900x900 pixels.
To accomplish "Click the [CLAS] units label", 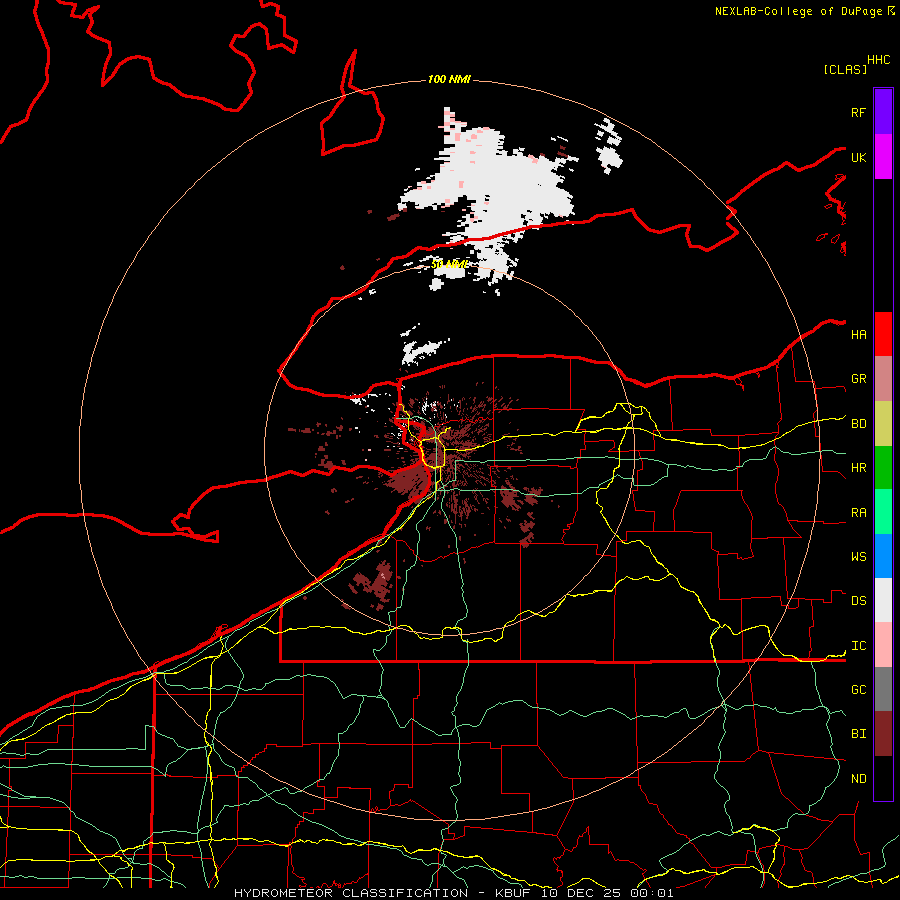I will click(x=845, y=69).
